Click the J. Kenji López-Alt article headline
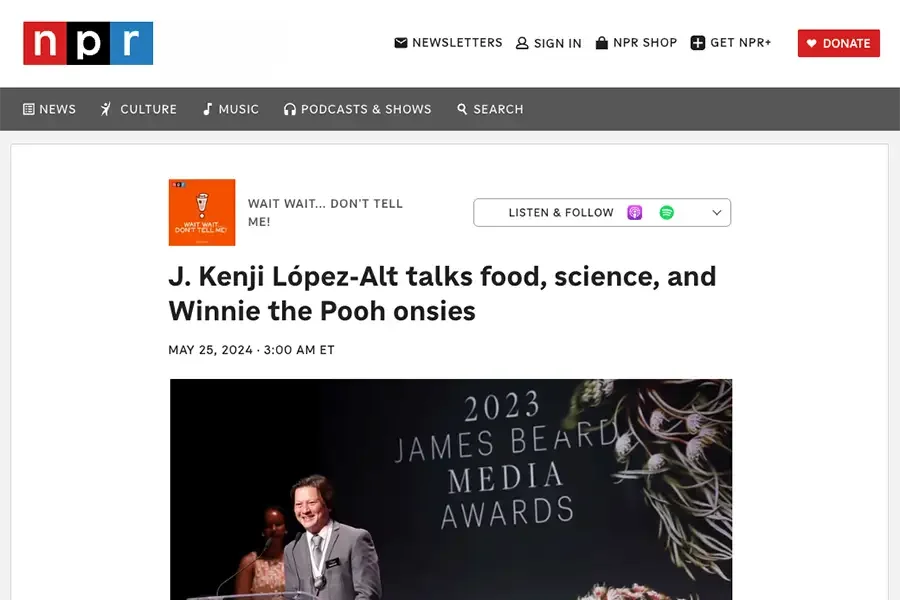Viewport: 900px width, 600px height. 442,293
